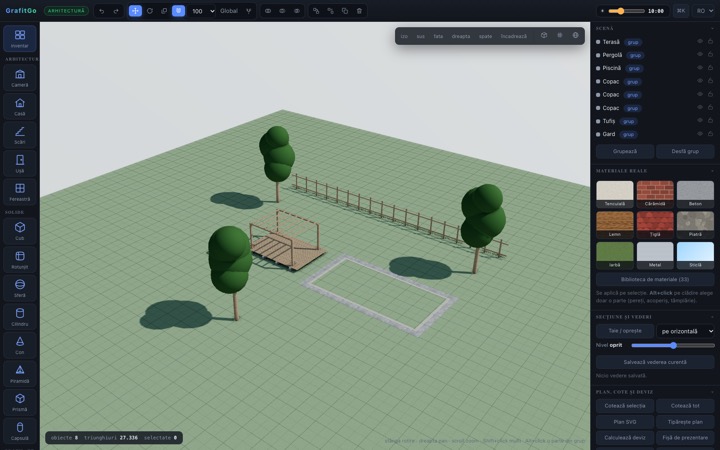Click the Calculează deviz button
Screen dimensions: 720x450
pos(625,438)
